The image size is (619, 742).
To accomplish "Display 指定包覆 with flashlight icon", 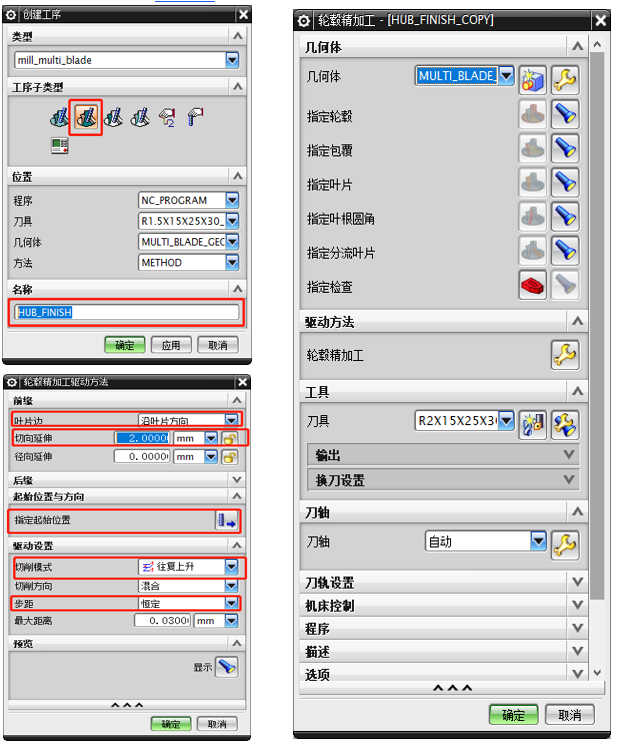I will pos(565,148).
